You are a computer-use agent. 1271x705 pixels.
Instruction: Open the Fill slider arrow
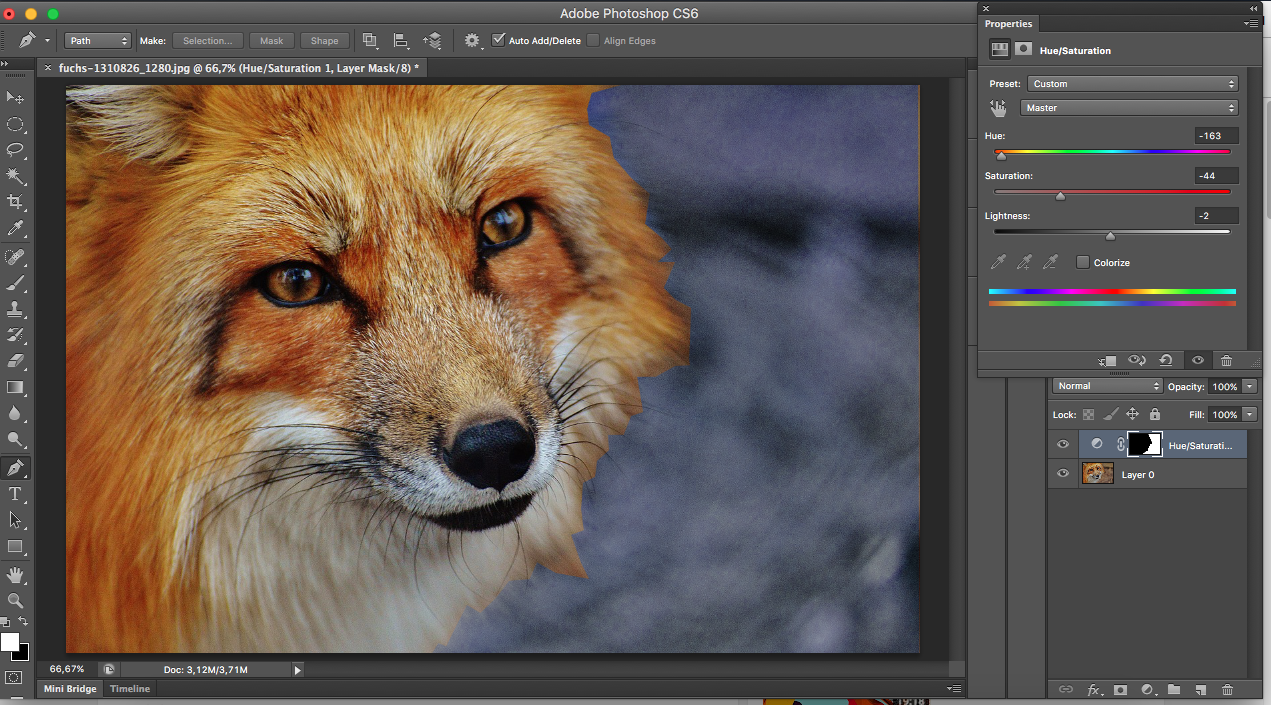1249,414
